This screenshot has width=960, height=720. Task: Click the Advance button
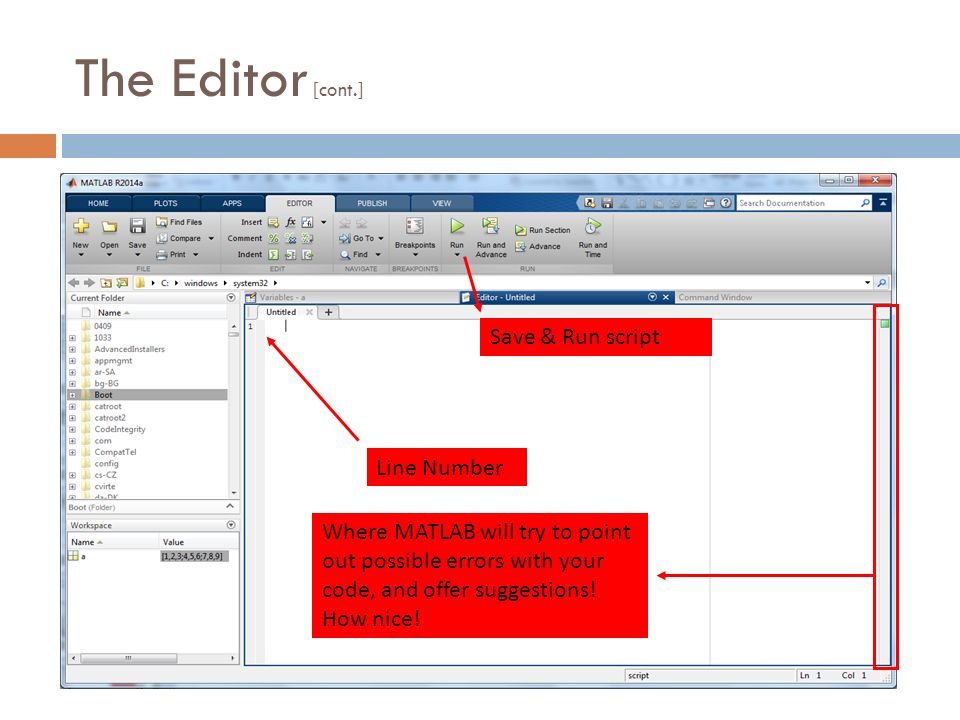point(538,246)
